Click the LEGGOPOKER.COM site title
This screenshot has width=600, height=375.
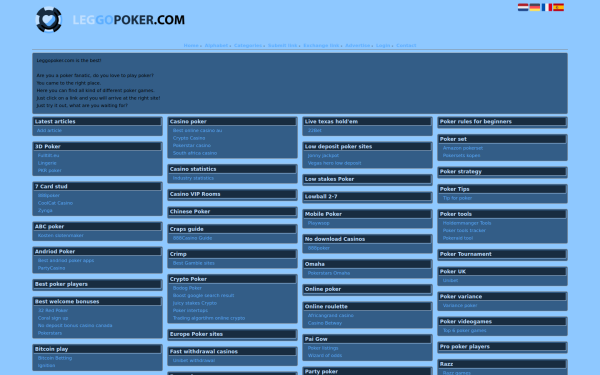click(x=129, y=20)
